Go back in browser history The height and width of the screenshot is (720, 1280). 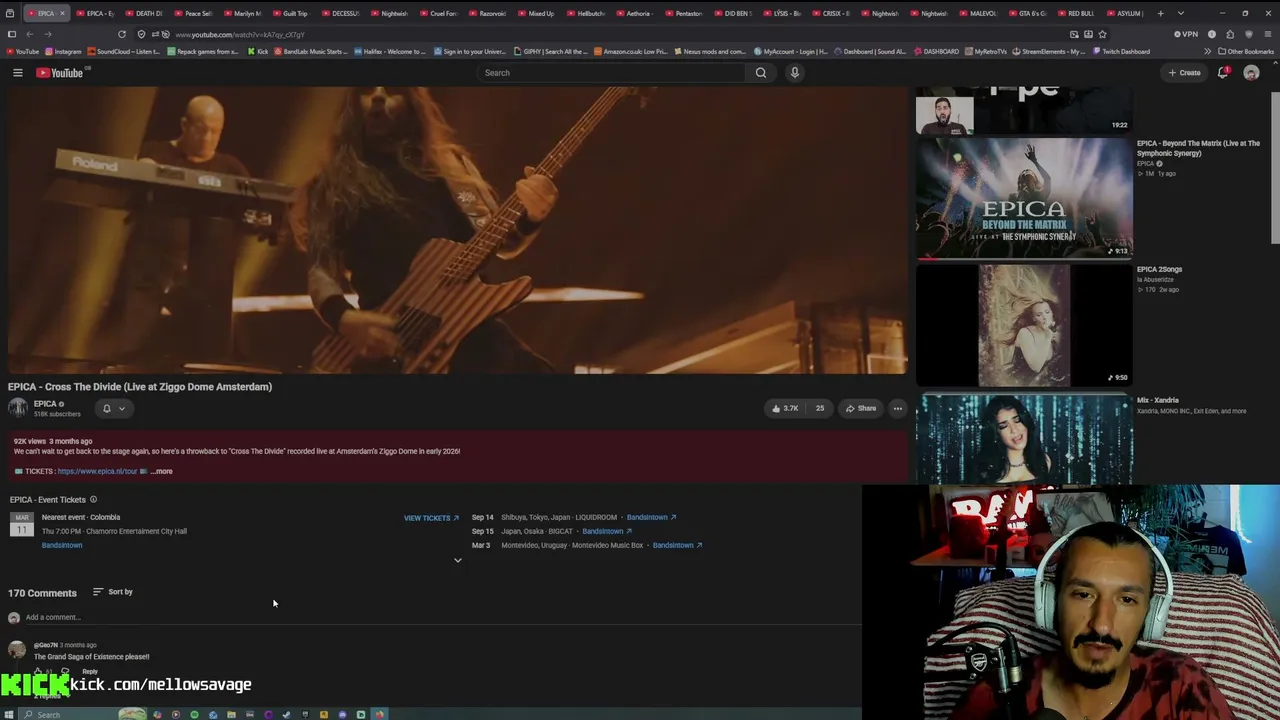pos(30,34)
